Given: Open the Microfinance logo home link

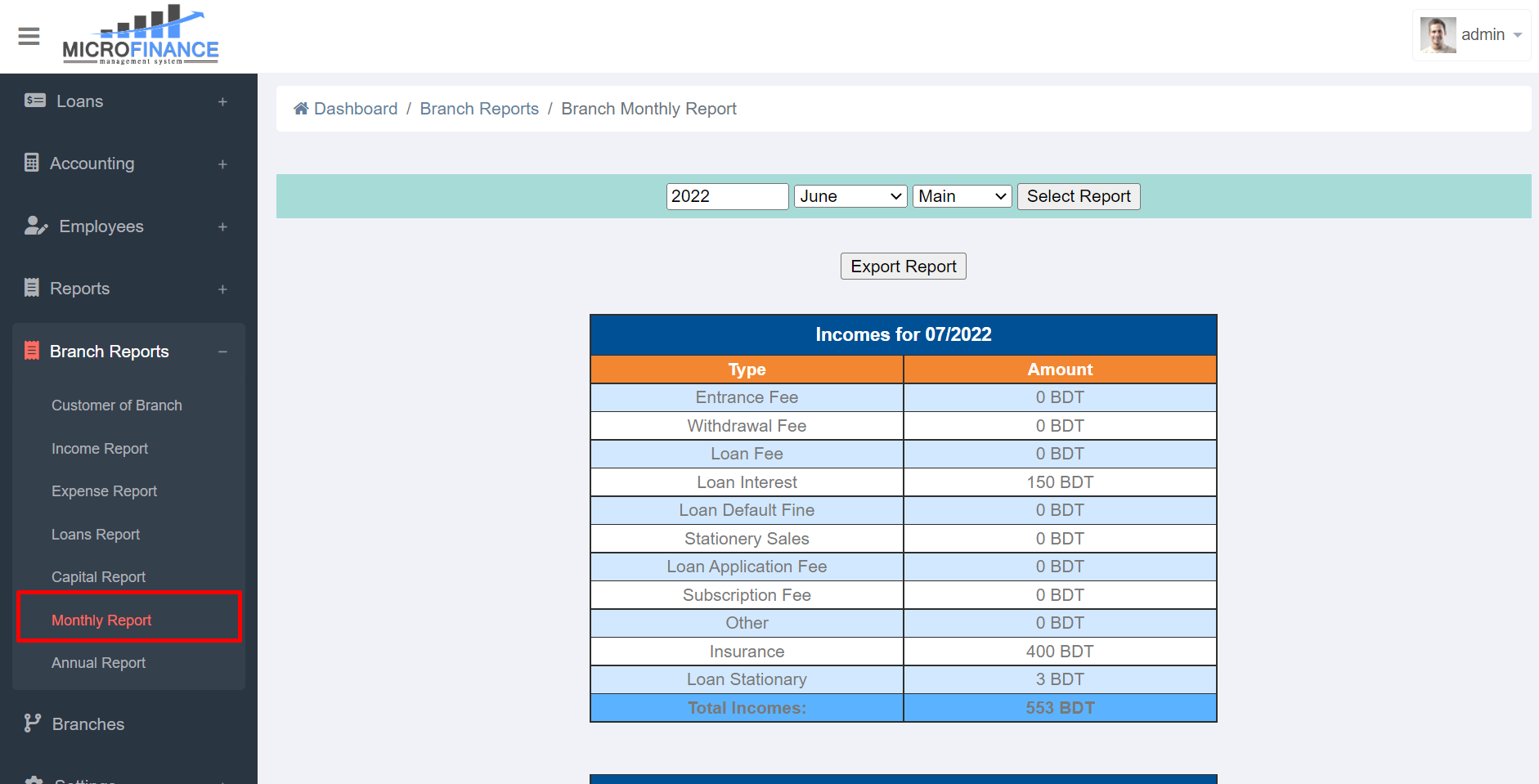Looking at the screenshot, I should (x=141, y=35).
